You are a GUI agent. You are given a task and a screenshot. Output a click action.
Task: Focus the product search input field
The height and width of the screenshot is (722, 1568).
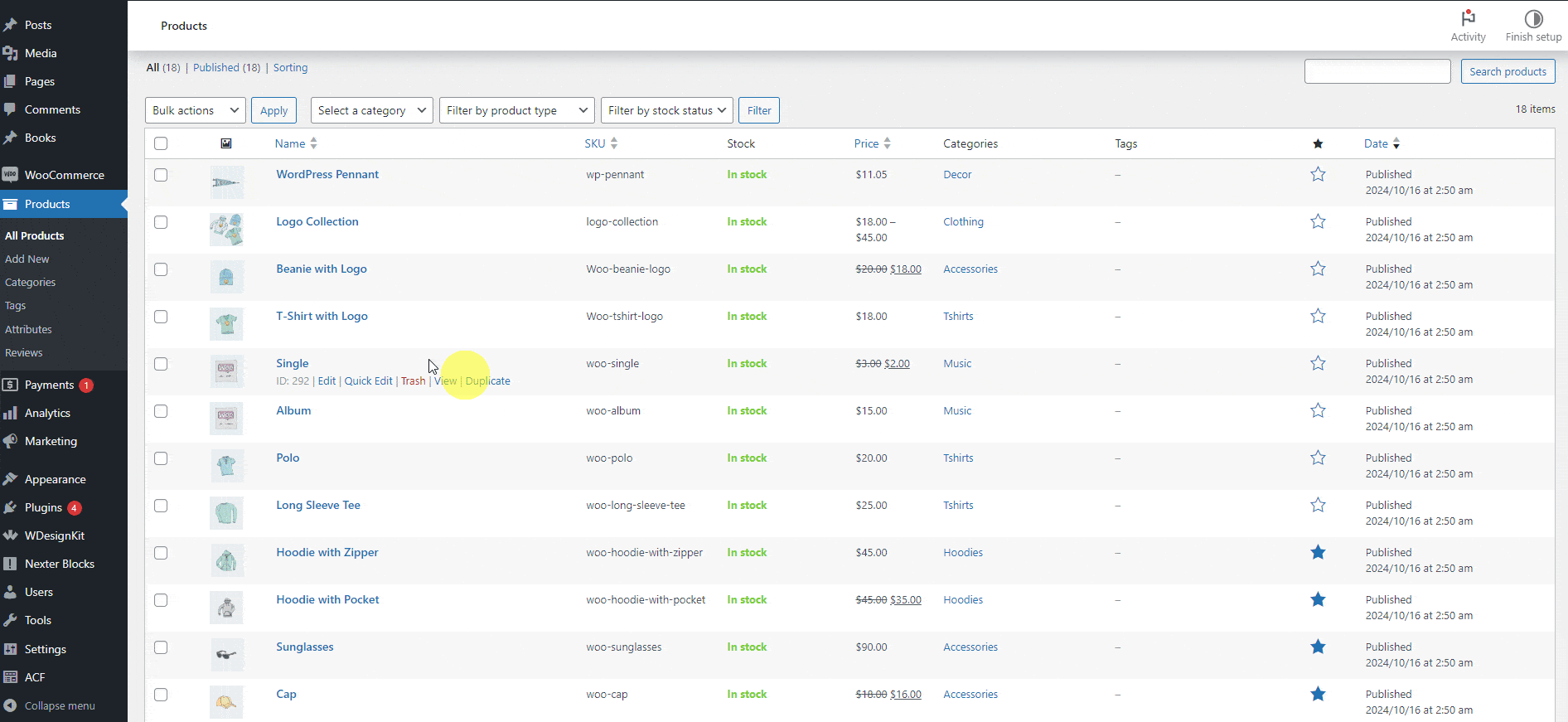click(1377, 72)
